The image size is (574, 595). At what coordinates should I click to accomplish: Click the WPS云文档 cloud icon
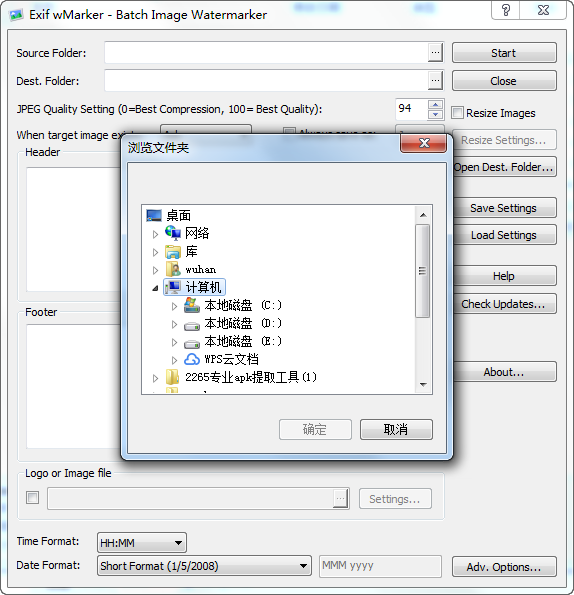tap(192, 359)
